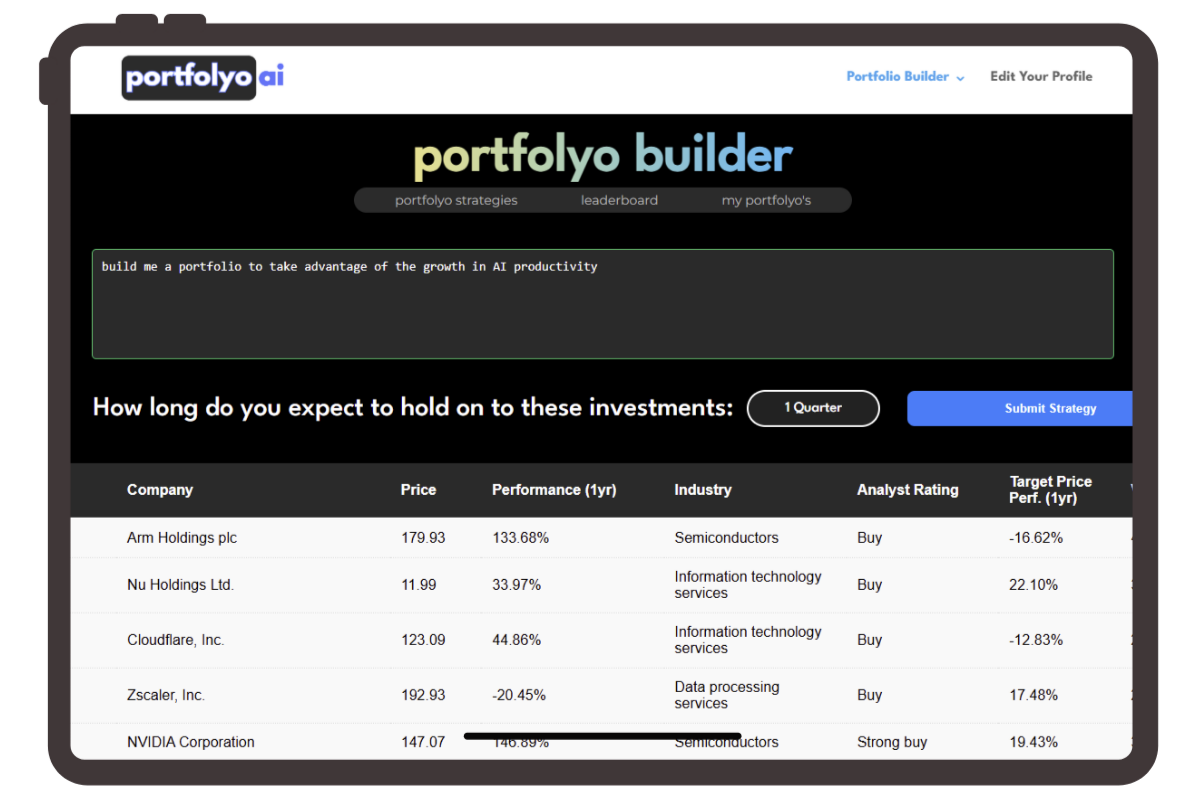Viewport: 1200px width, 800px height.
Task: Switch to portfolyo strategies tab
Action: [456, 200]
